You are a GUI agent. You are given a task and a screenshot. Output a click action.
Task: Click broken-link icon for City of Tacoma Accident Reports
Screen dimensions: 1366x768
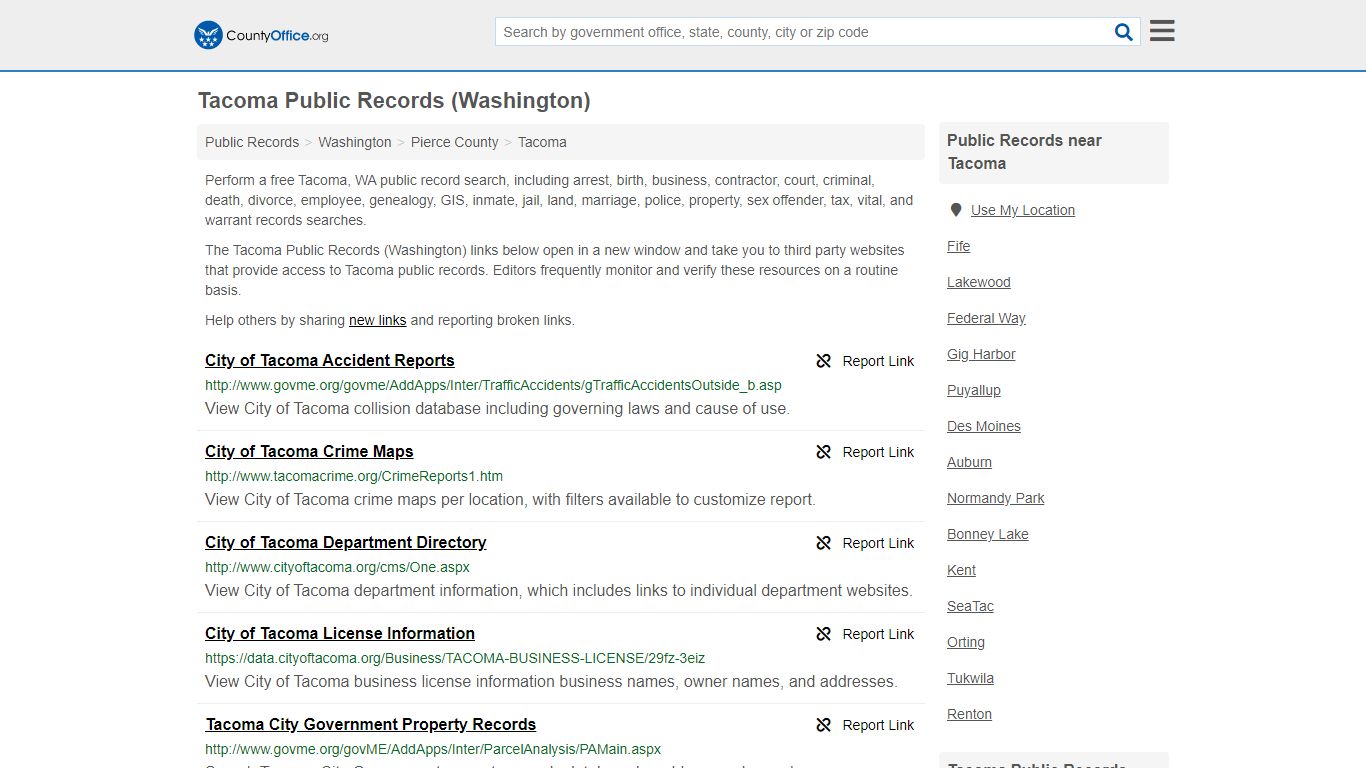pyautogui.click(x=824, y=361)
